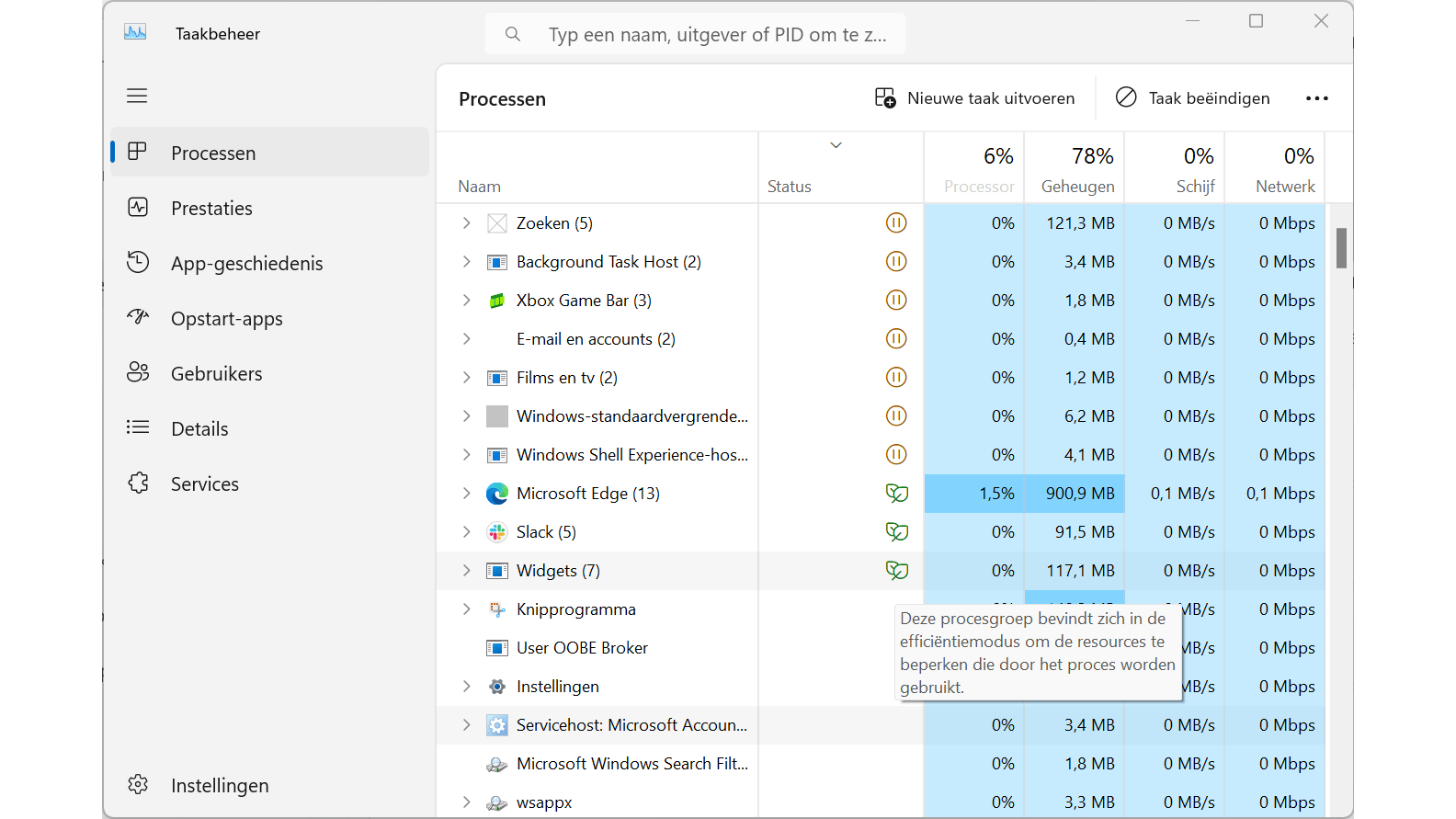Click the Microsoft Edge process icon
Viewport: 1456px width, 819px height.
(x=497, y=494)
